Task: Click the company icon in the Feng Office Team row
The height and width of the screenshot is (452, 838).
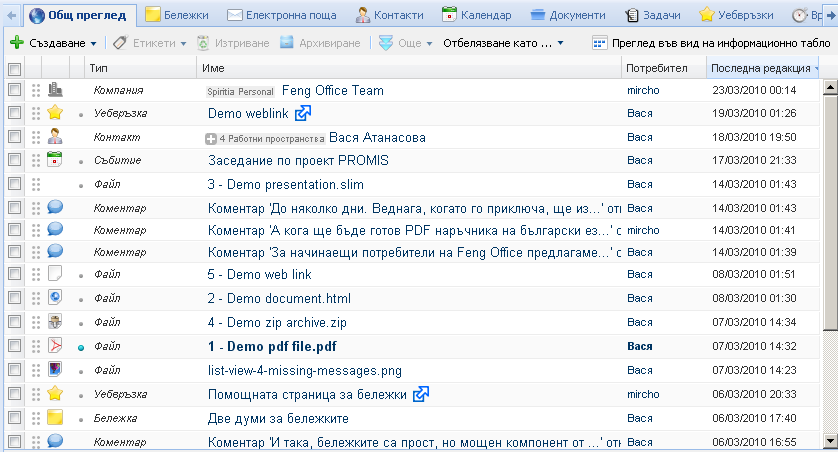Action: (x=55, y=90)
